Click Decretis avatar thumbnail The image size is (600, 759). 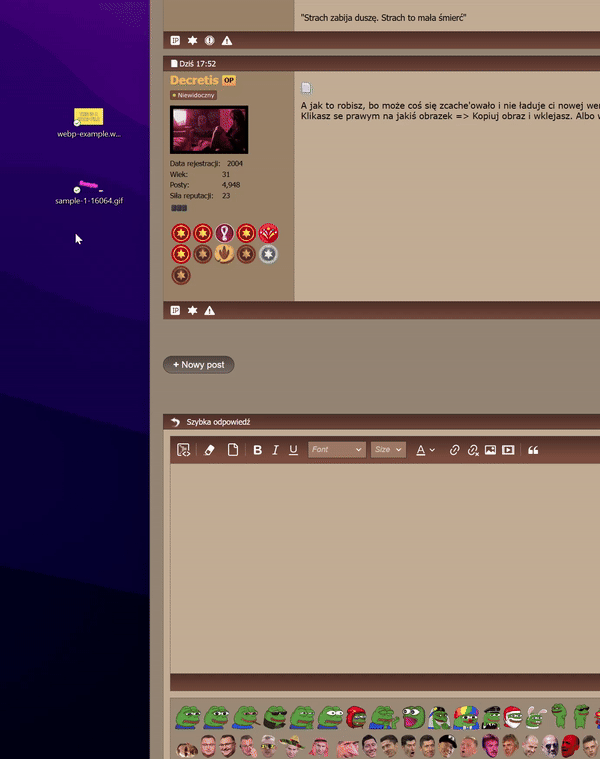pos(209,129)
